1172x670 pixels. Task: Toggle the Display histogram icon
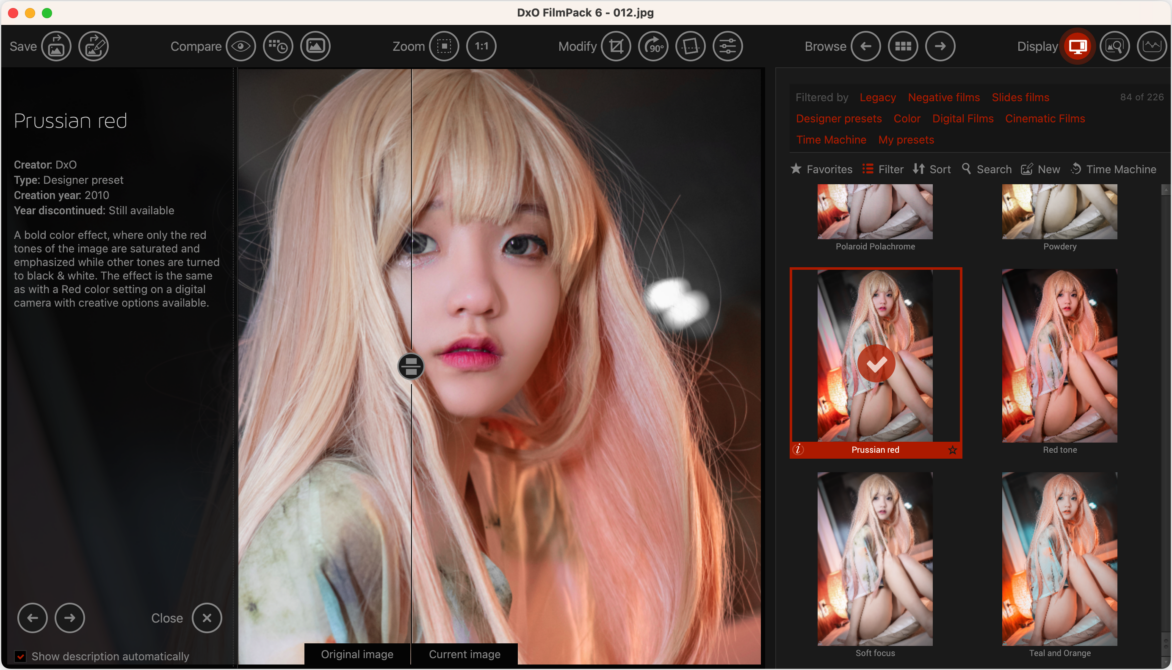pyautogui.click(x=1152, y=46)
